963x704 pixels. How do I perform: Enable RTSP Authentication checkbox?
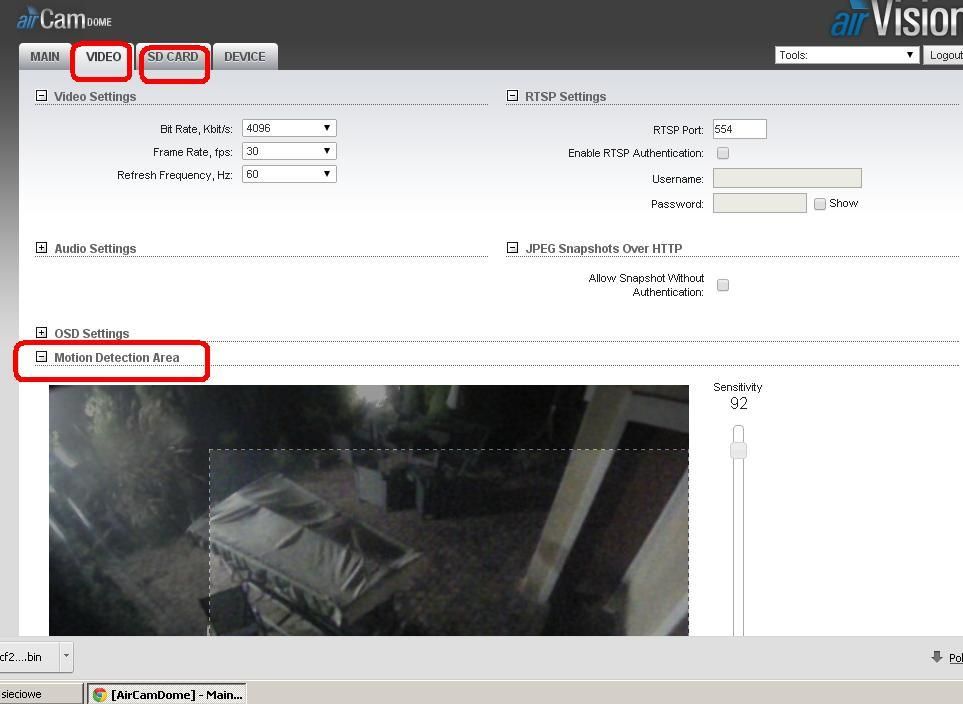723,153
